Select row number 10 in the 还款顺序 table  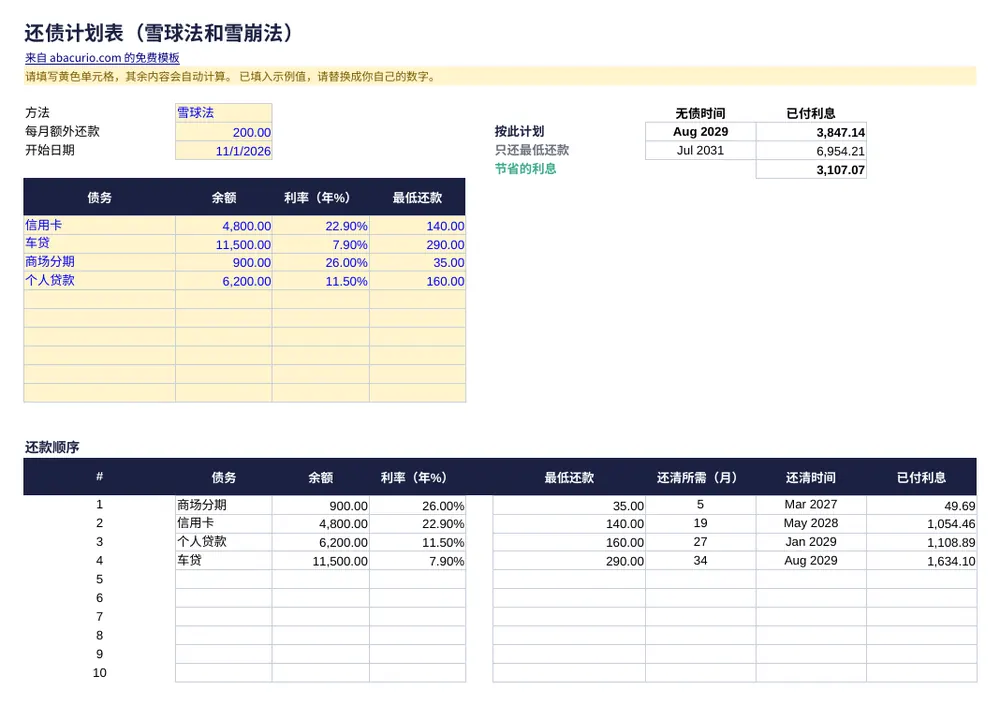(x=99, y=672)
